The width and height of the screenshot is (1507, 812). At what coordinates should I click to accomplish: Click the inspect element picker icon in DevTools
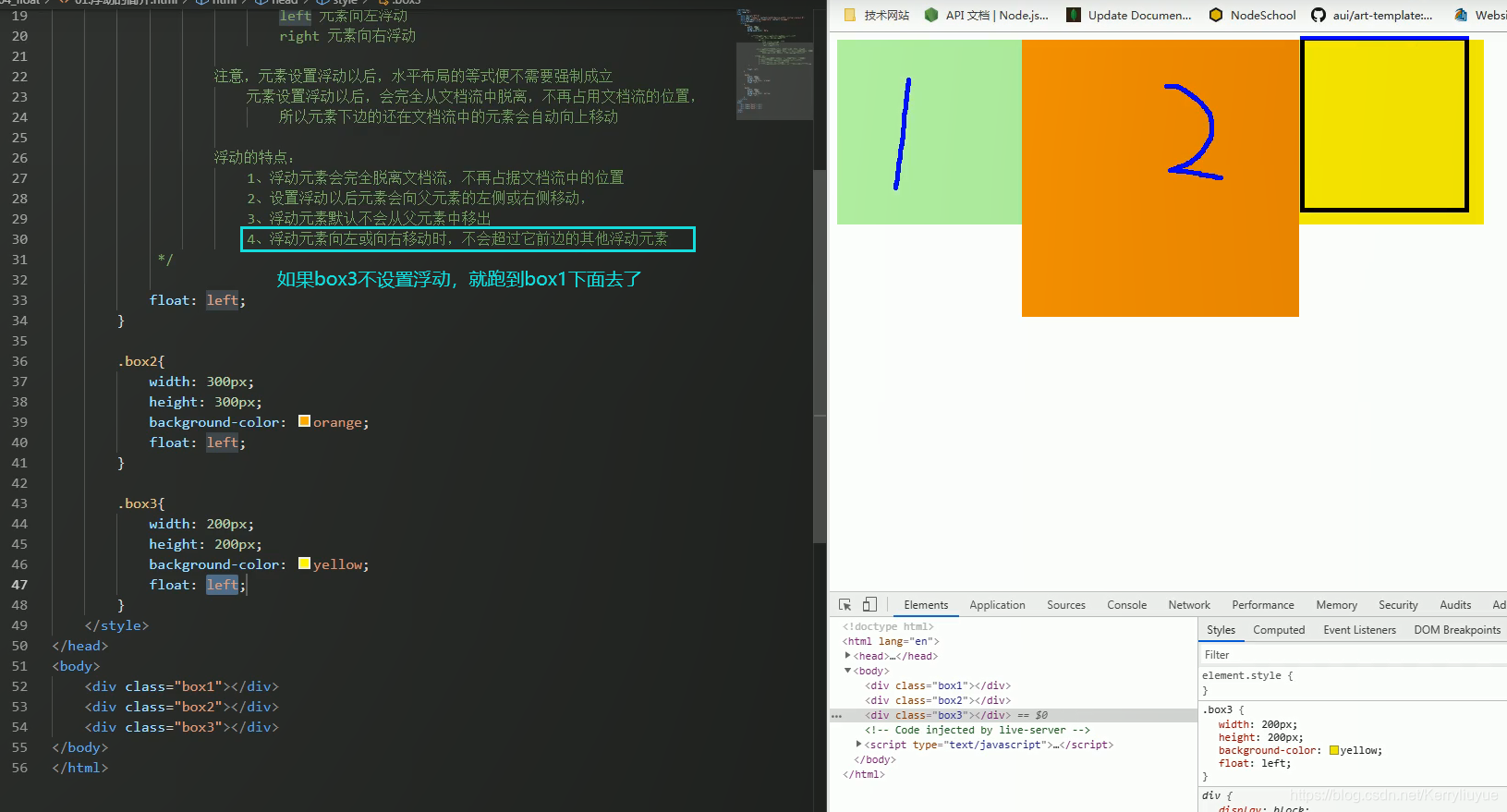[x=845, y=605]
